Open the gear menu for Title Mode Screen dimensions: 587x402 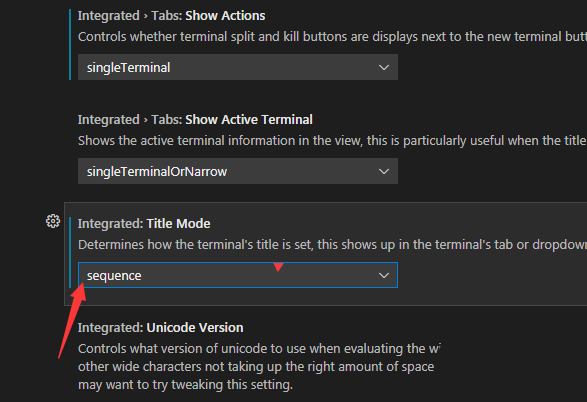coord(53,221)
